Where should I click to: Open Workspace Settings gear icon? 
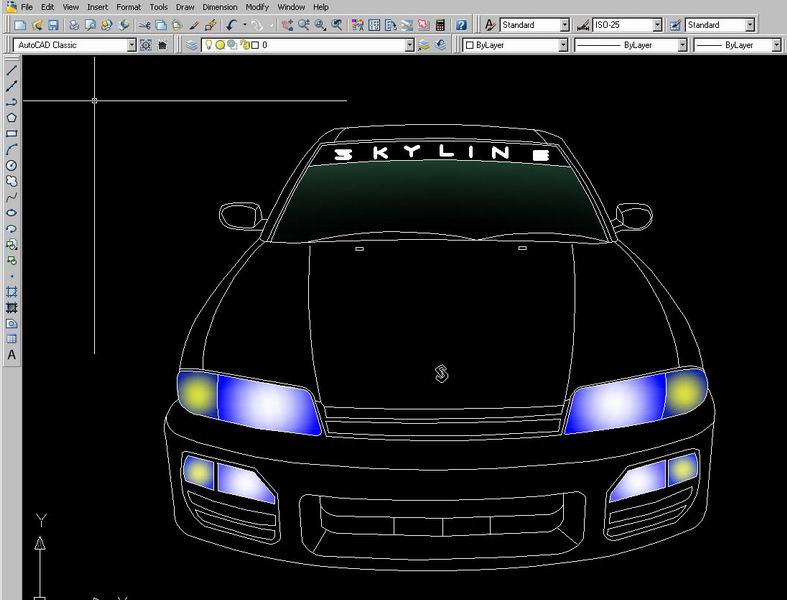tap(146, 45)
